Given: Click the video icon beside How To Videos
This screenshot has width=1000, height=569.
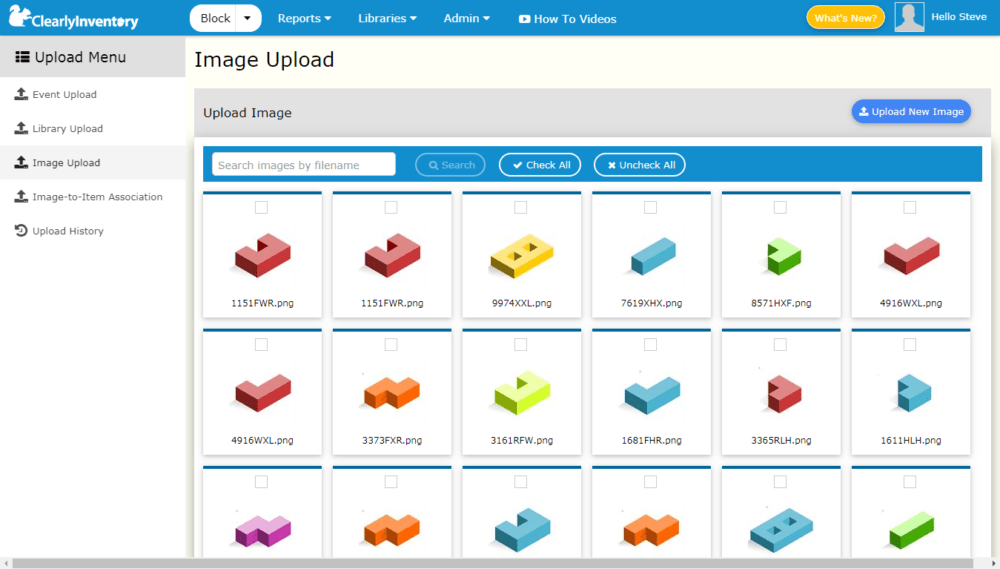Looking at the screenshot, I should (x=524, y=19).
